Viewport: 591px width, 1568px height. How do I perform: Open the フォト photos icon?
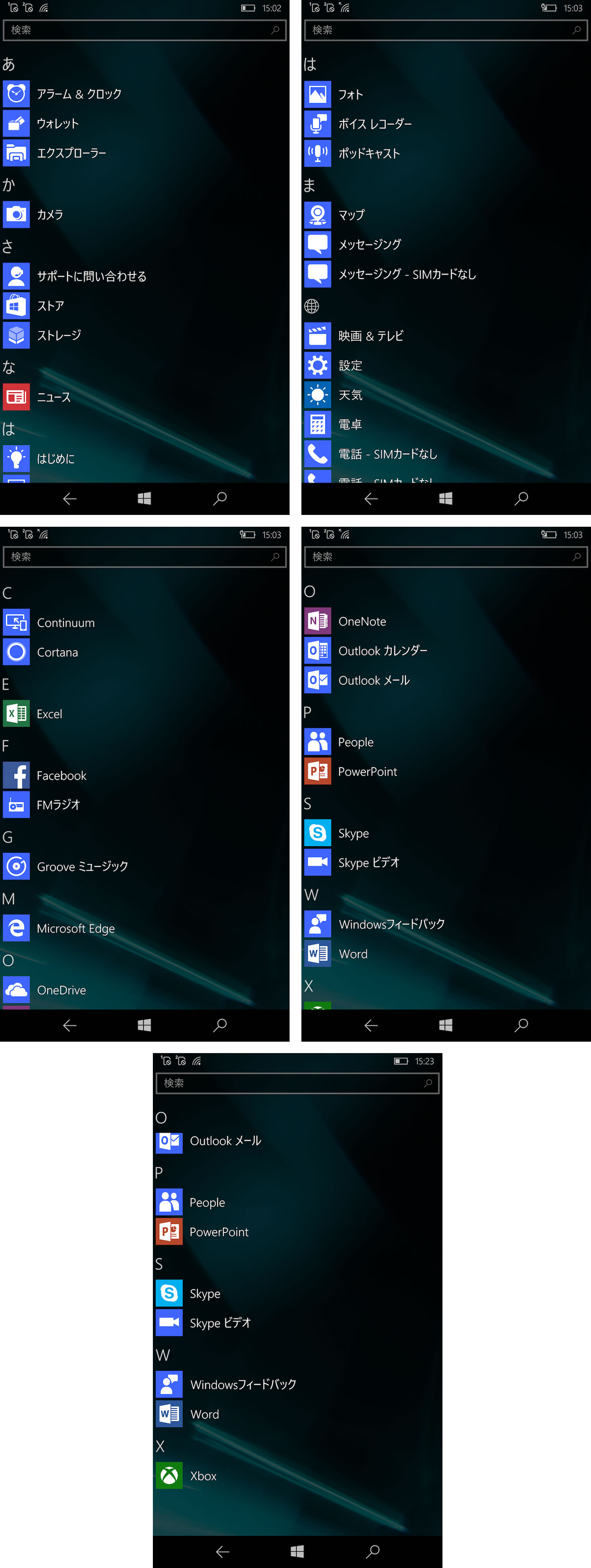click(x=318, y=94)
